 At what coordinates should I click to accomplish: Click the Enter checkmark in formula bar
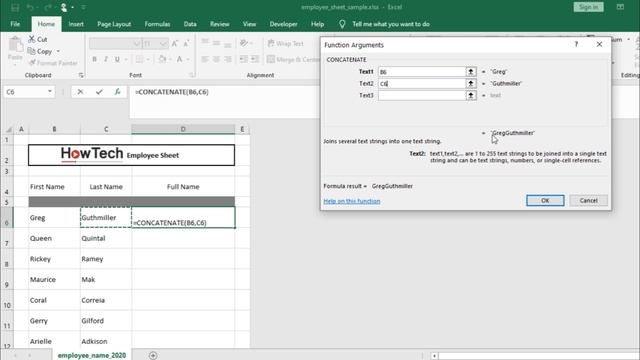[x=99, y=92]
